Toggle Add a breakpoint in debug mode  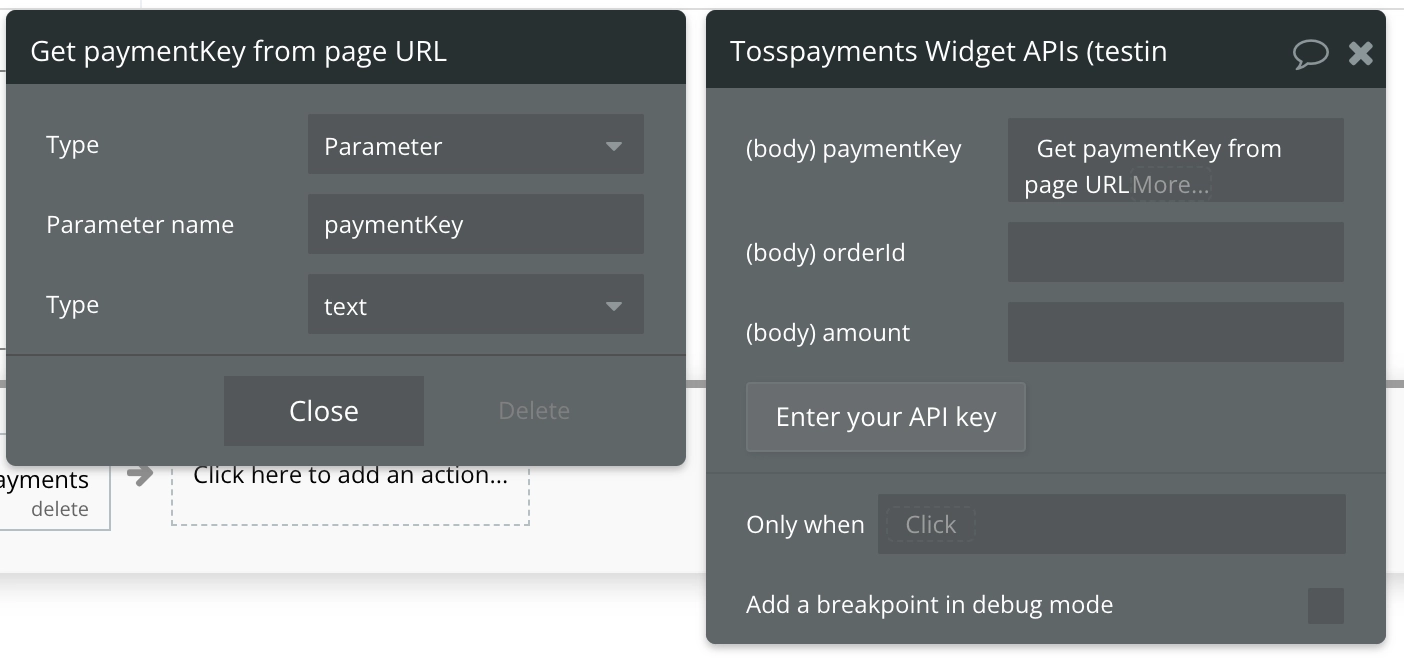pyautogui.click(x=1326, y=606)
